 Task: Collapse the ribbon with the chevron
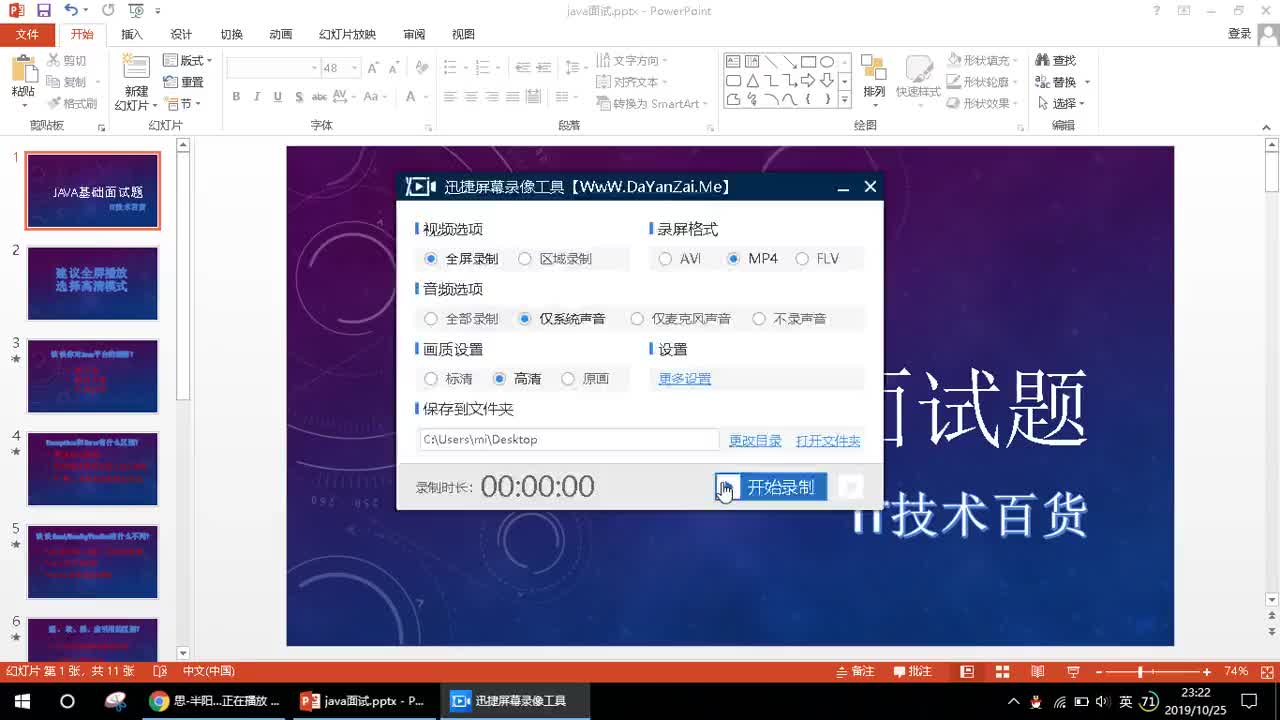pyautogui.click(x=1268, y=127)
